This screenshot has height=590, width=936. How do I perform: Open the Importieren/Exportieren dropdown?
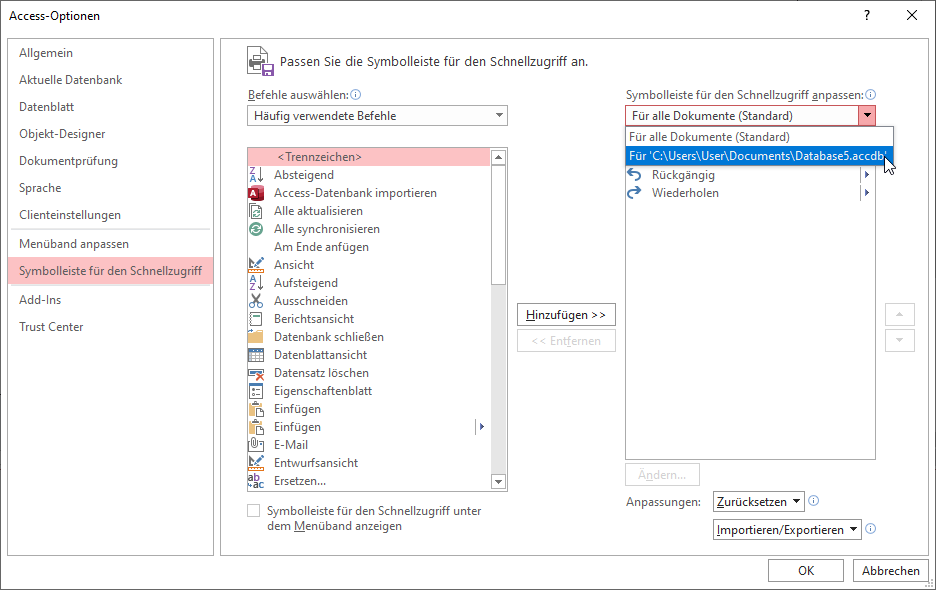click(787, 529)
